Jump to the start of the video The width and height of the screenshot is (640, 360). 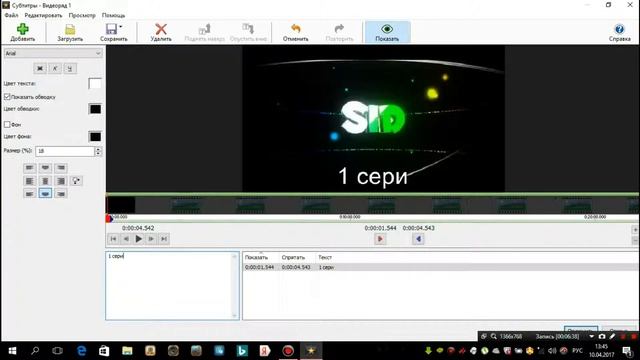(x=113, y=239)
